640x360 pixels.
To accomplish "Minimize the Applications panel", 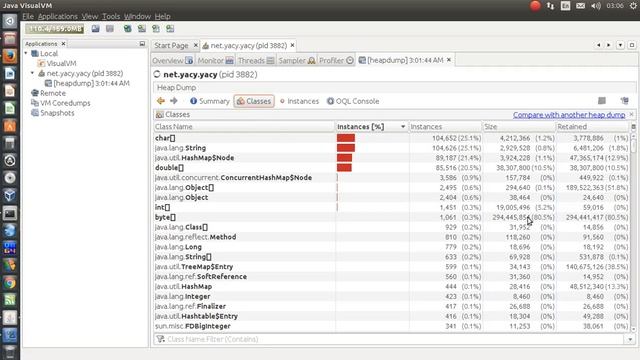I will [x=142, y=44].
